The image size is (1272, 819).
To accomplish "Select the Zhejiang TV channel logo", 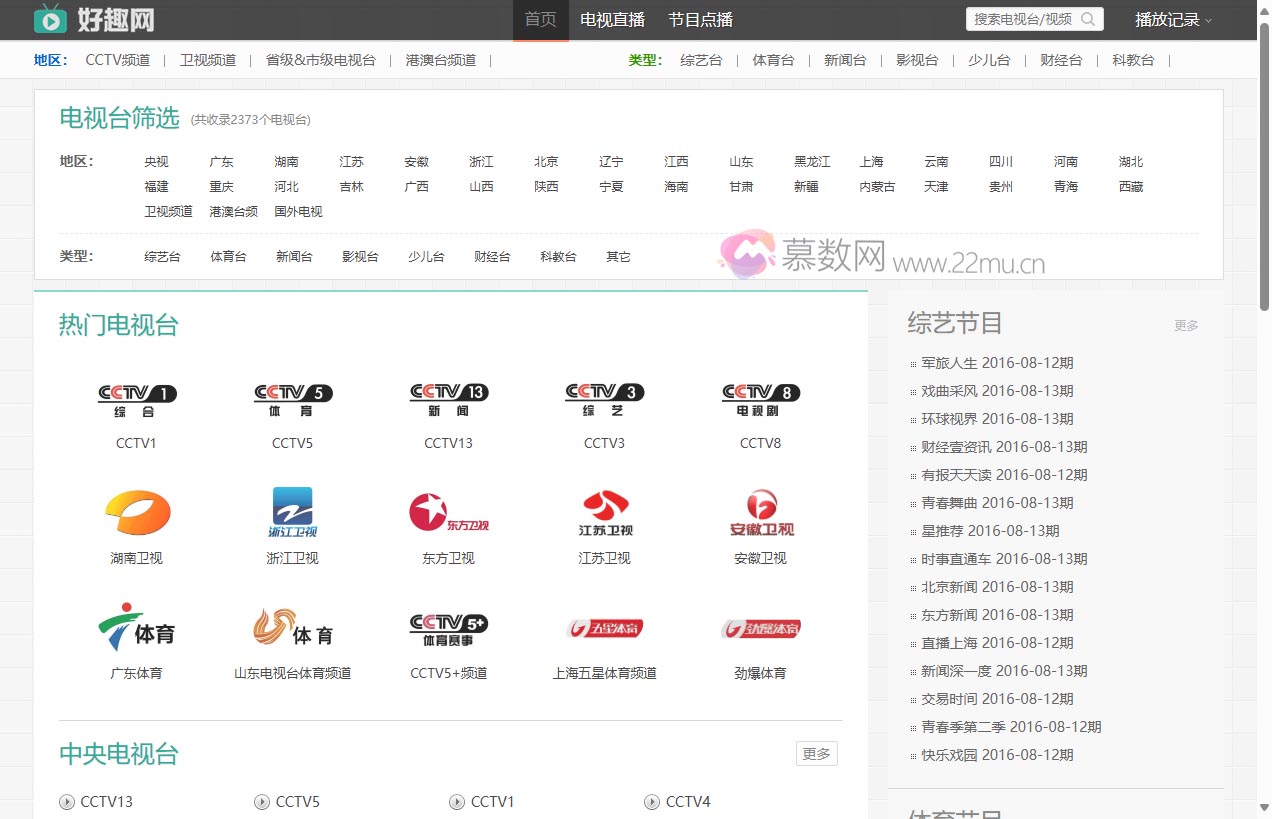I will point(292,513).
